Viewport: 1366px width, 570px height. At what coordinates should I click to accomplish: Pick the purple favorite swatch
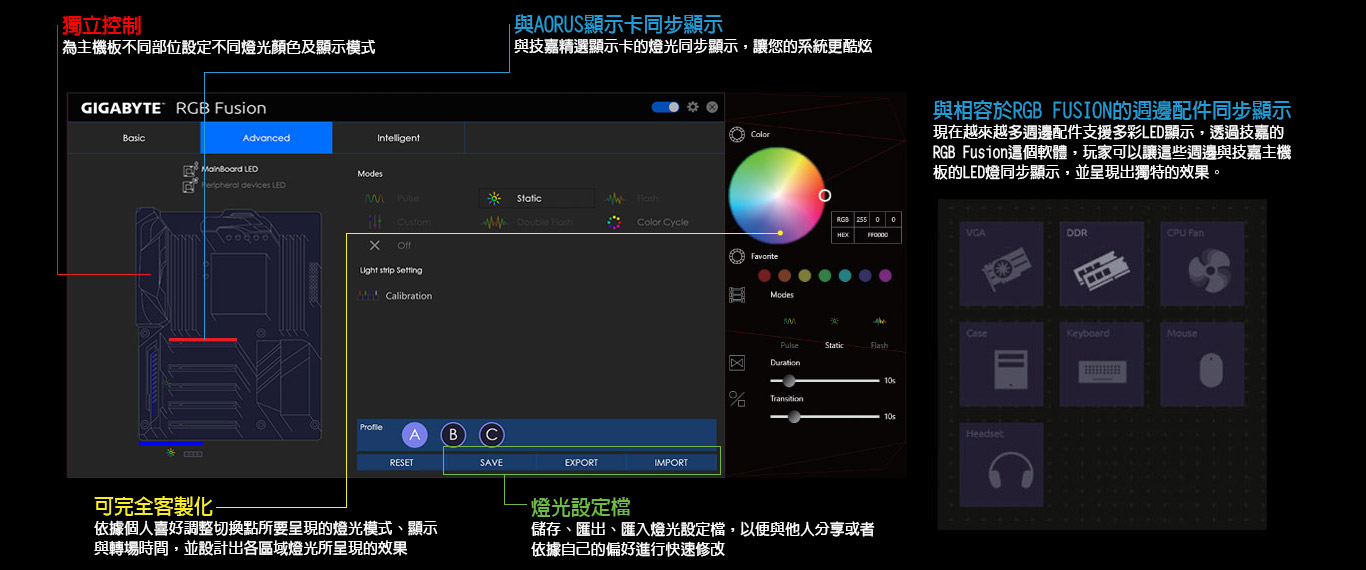tap(885, 276)
